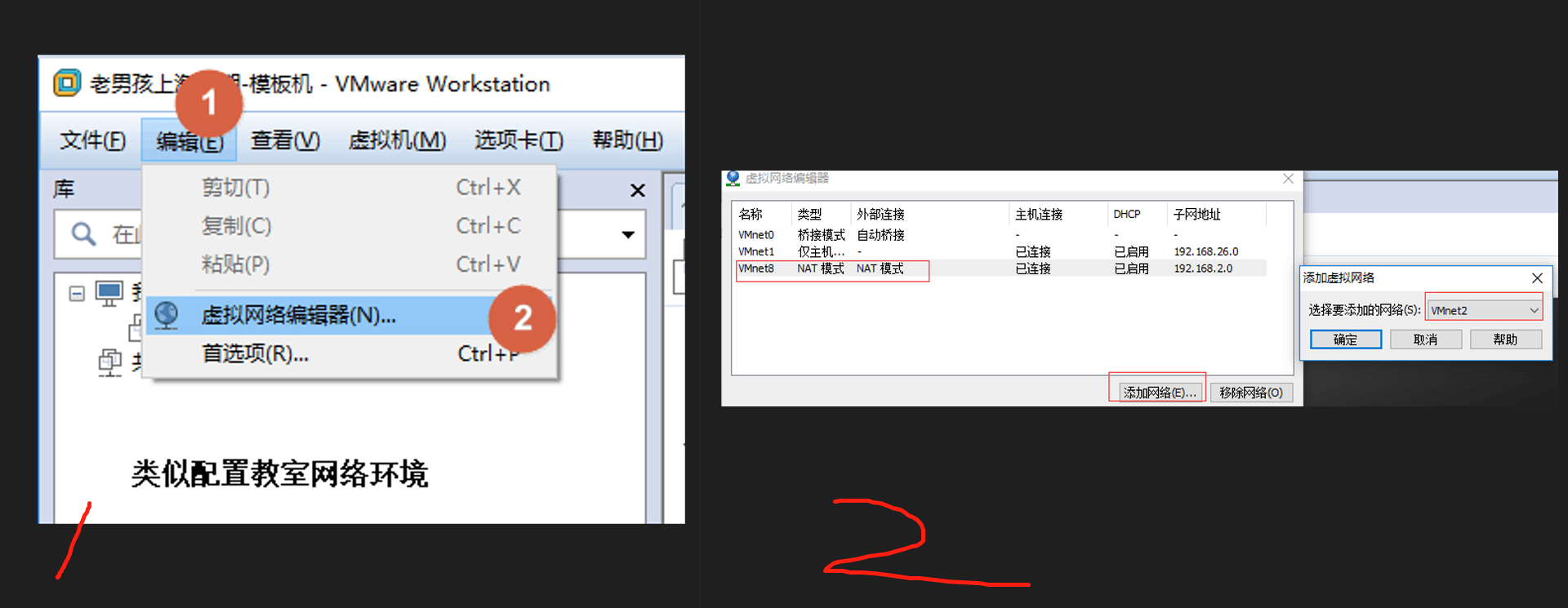Click 取消 in the 添加虚拟网络 dialog

(1426, 340)
